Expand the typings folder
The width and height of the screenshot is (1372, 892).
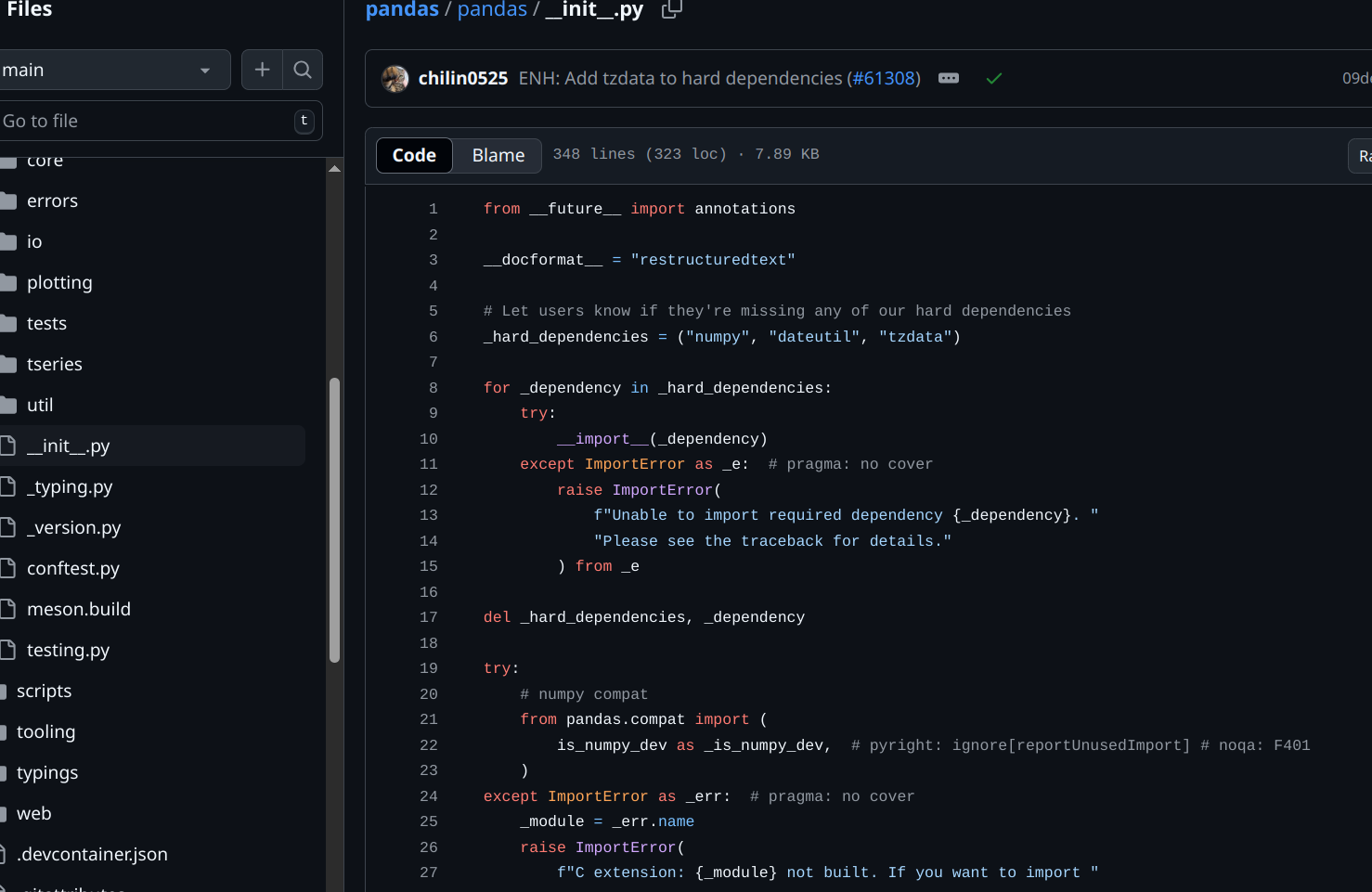pyautogui.click(x=46, y=772)
